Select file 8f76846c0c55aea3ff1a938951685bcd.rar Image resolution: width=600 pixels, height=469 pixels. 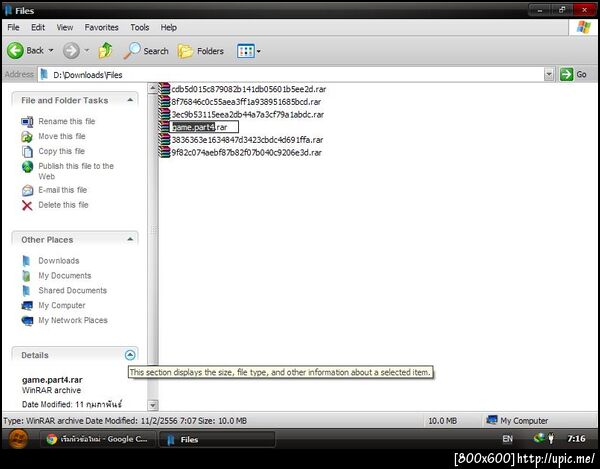[x=246, y=102]
